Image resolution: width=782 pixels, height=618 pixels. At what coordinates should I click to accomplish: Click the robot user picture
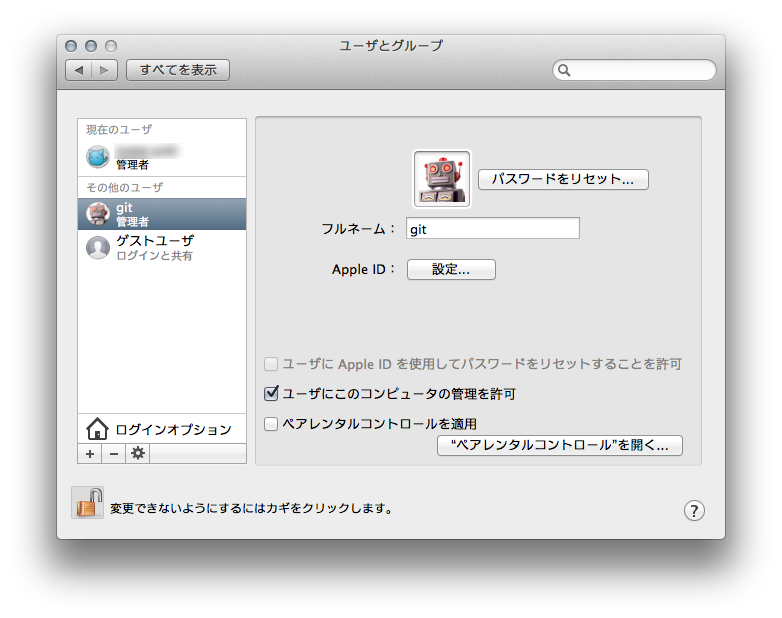pyautogui.click(x=442, y=179)
